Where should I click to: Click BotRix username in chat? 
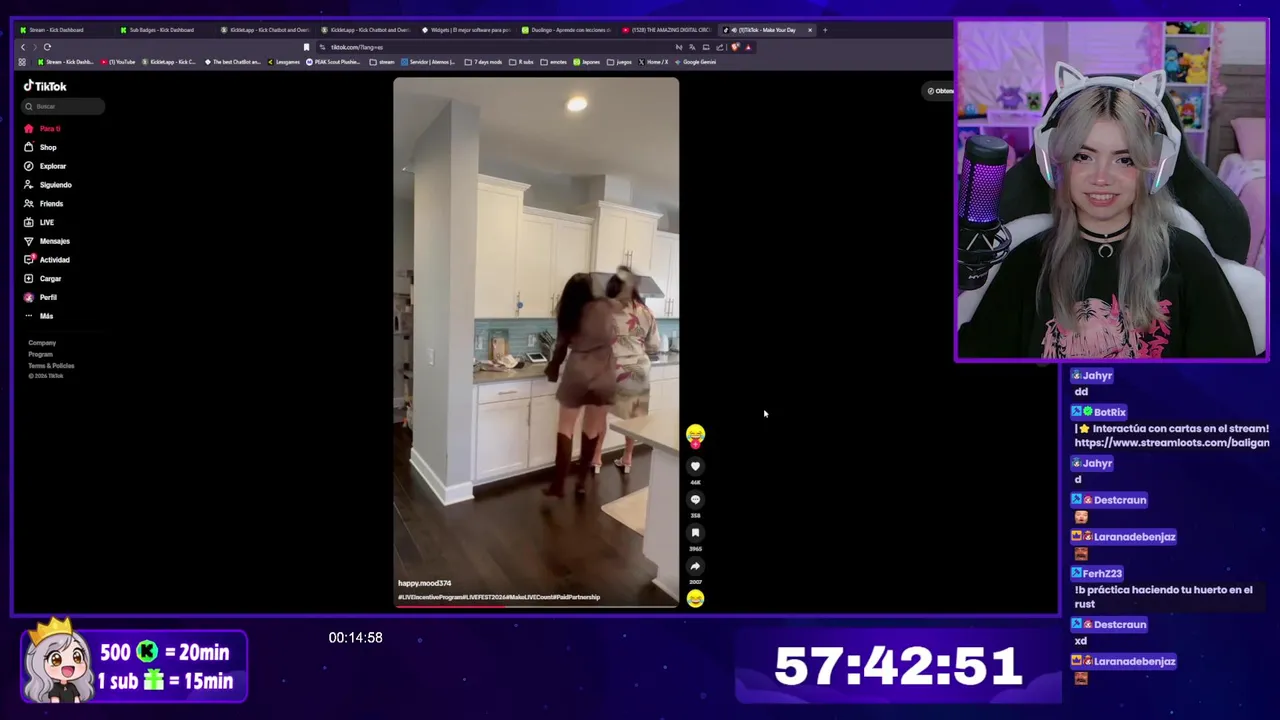(x=1109, y=412)
